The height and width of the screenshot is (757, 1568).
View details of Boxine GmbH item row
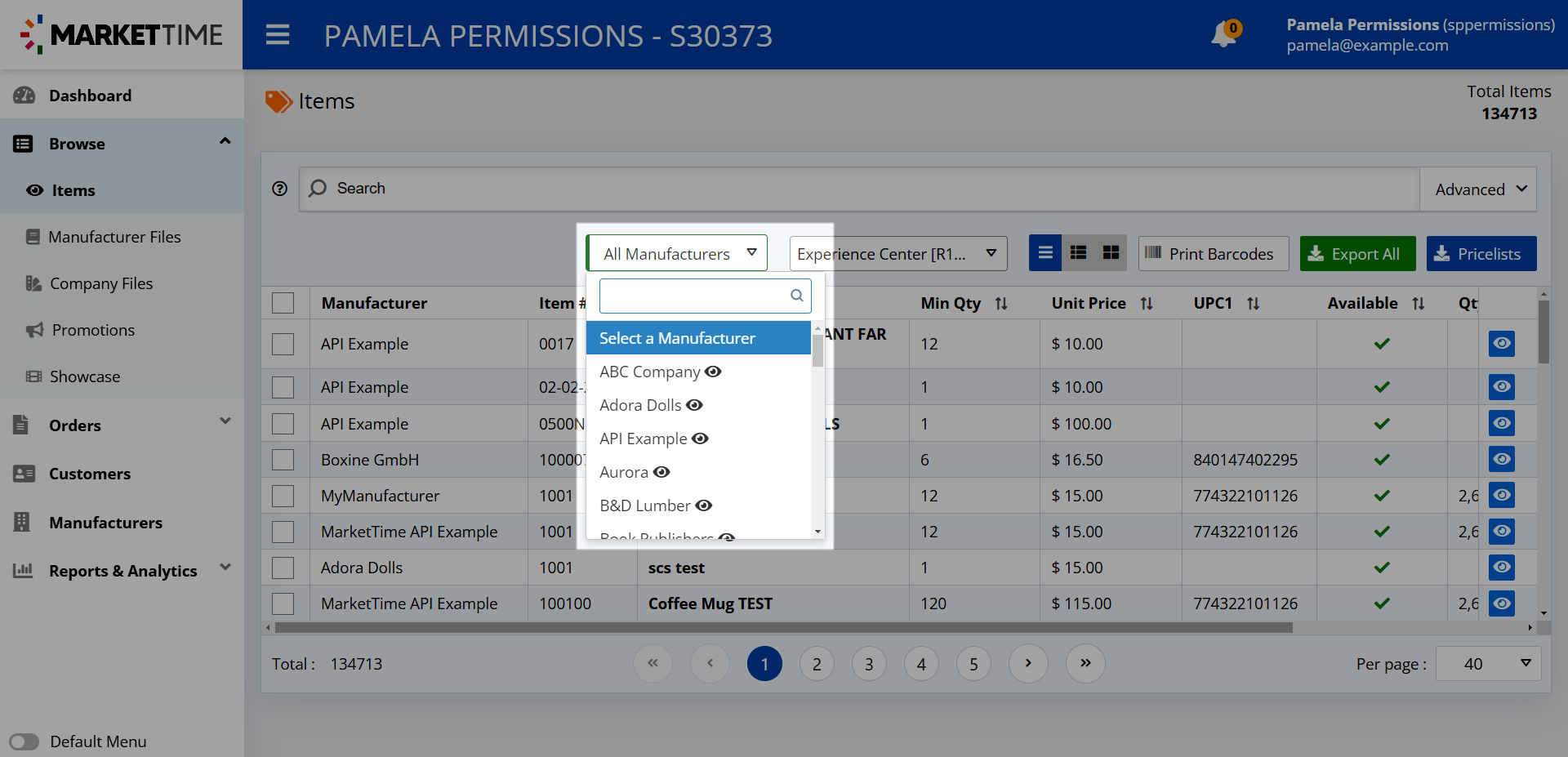pos(1501,459)
